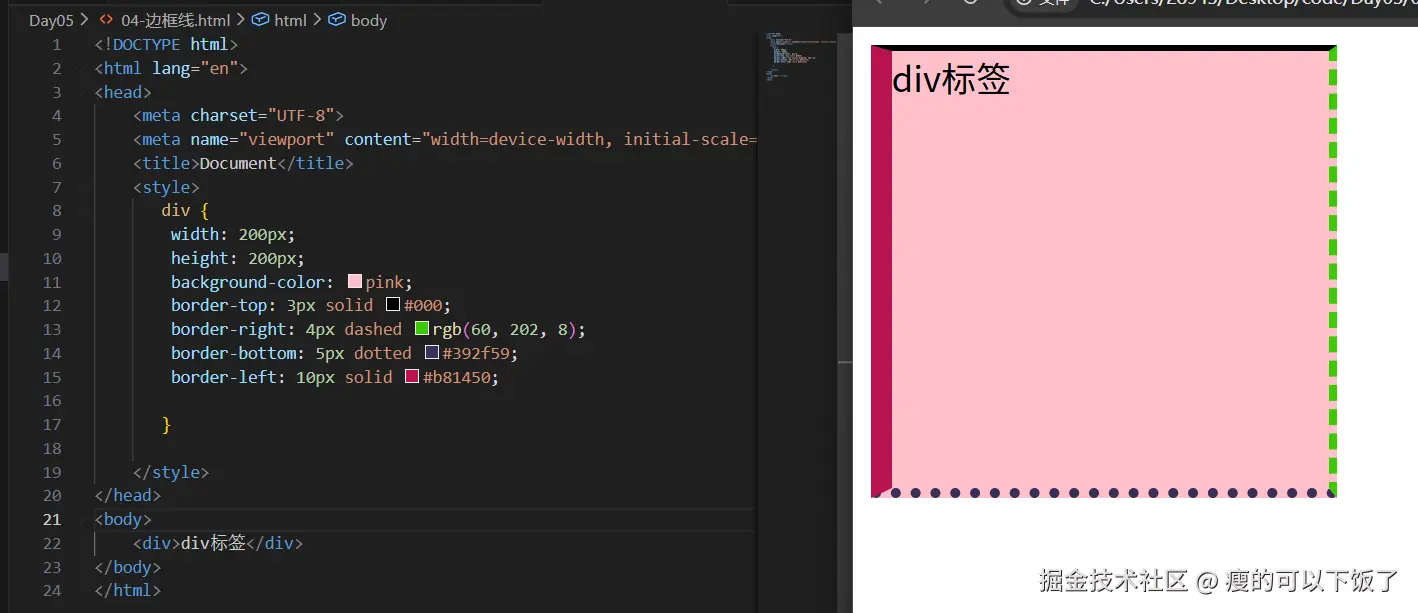Click the '<!DOCTYPE html>' line

click(167, 44)
